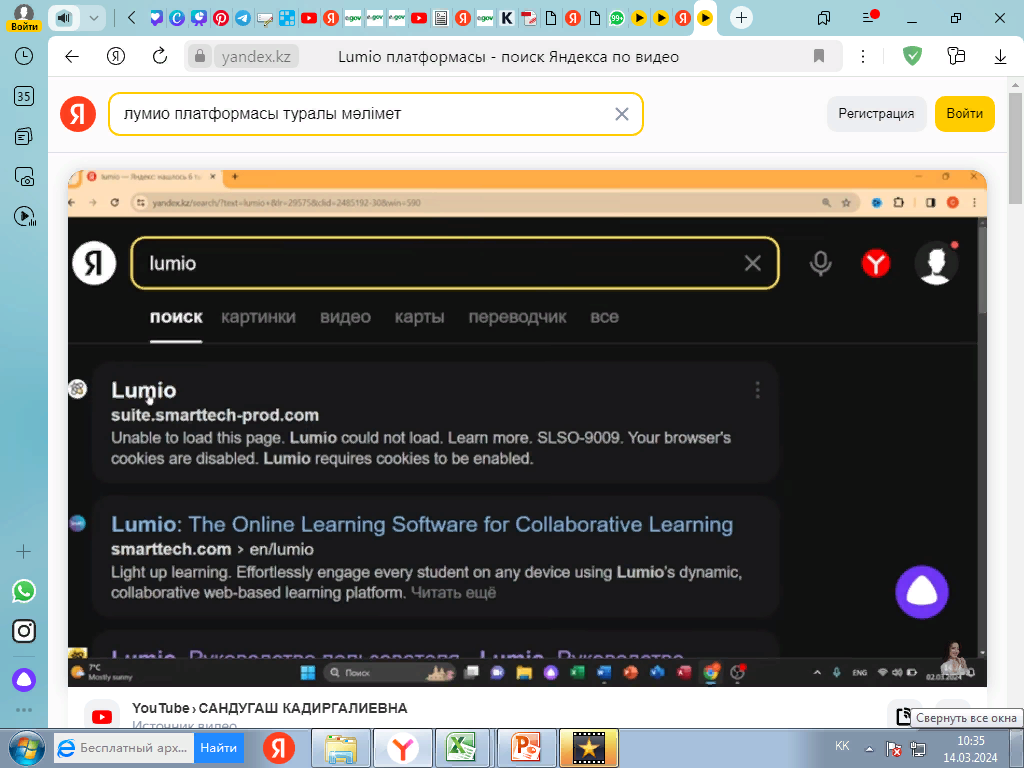Add a new sidebar app with plus icon
The width and height of the screenshot is (1024, 768).
click(24, 552)
